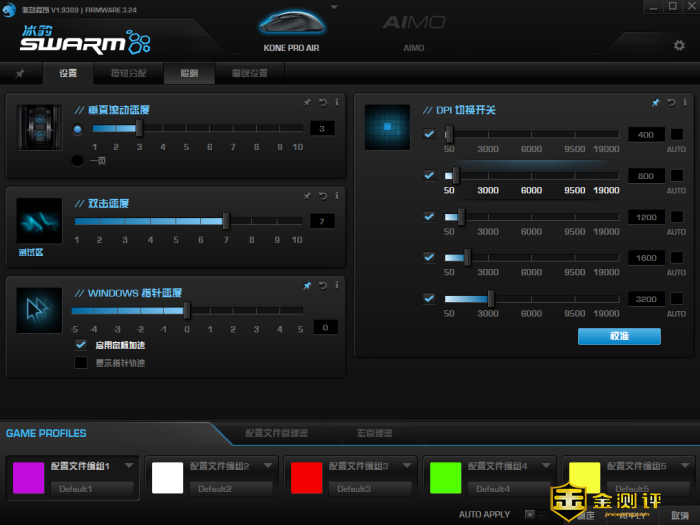Toggle the enable pointer acceleration checkbox
This screenshot has height=525, width=700.
81,345
